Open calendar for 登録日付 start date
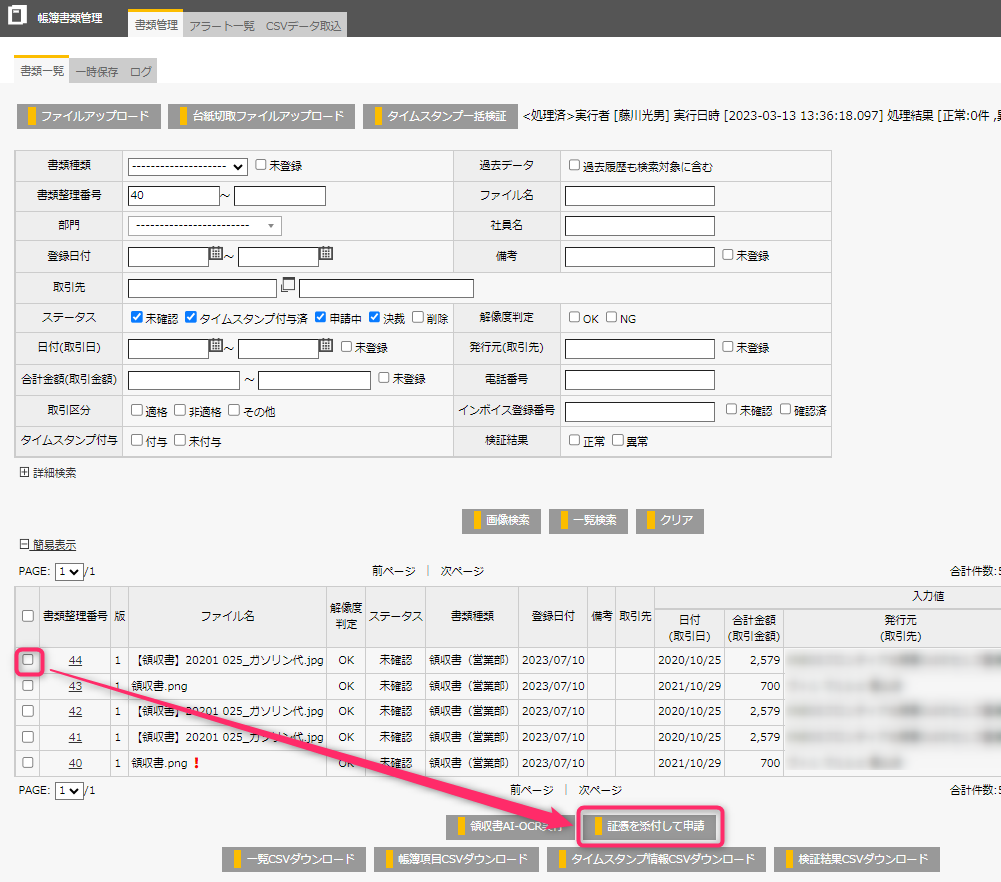Viewport: 1001px width, 882px height. [x=216, y=255]
